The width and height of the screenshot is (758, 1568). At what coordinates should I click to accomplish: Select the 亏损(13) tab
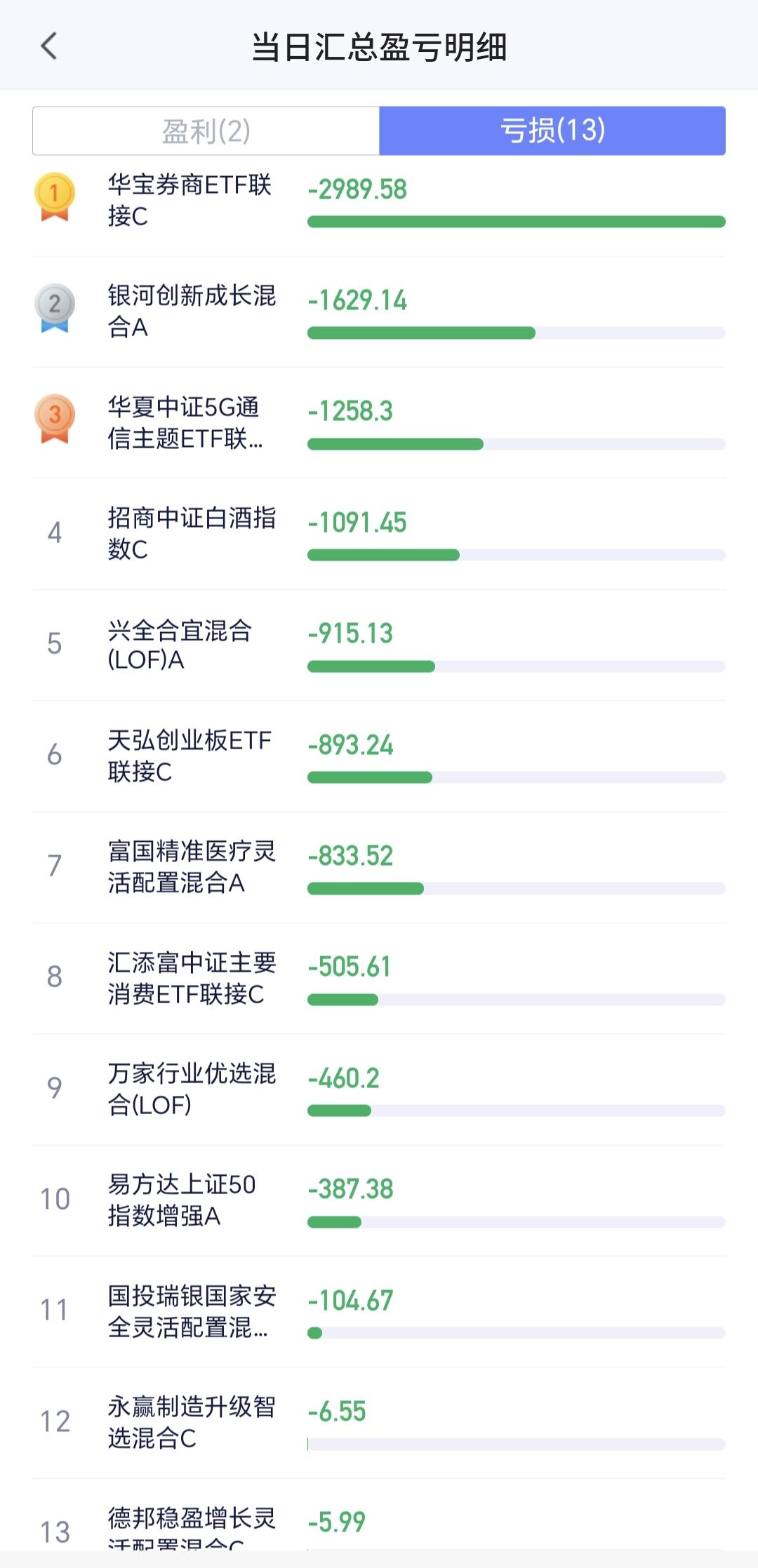pos(552,131)
